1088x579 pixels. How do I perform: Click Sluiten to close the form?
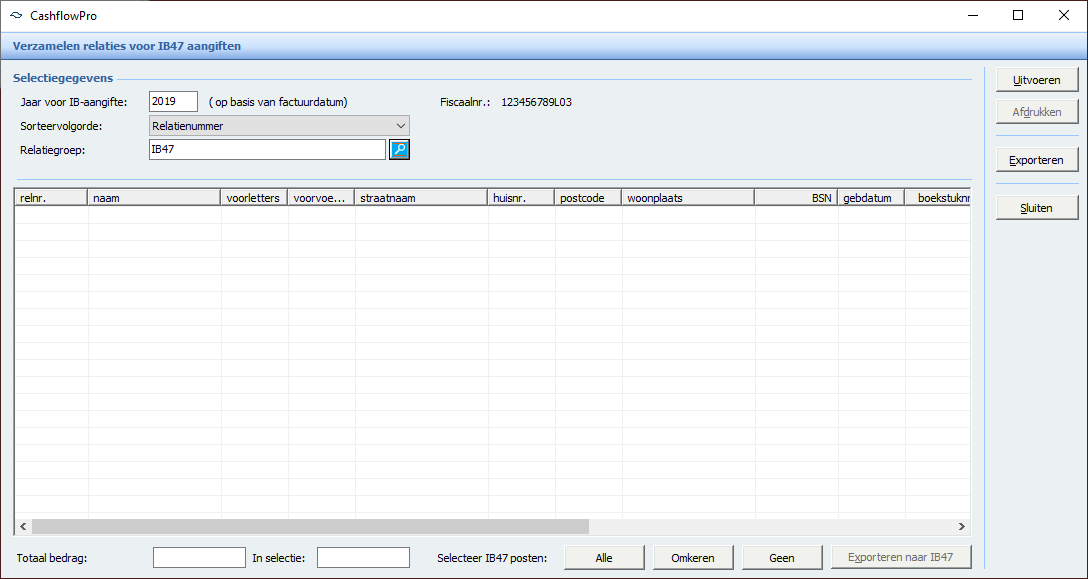pyautogui.click(x=1037, y=208)
